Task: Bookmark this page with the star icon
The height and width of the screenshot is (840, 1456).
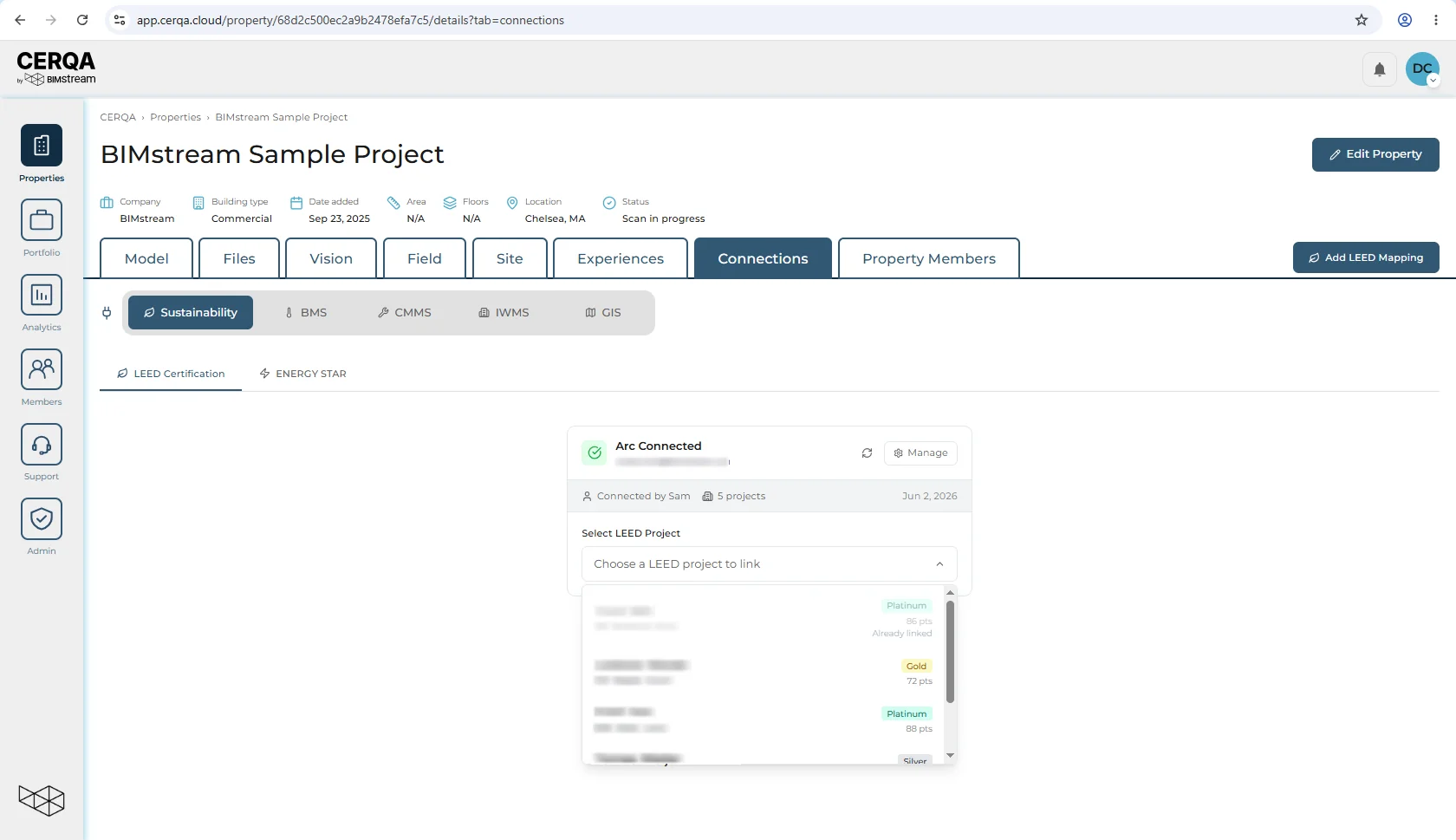Action: tap(1362, 20)
